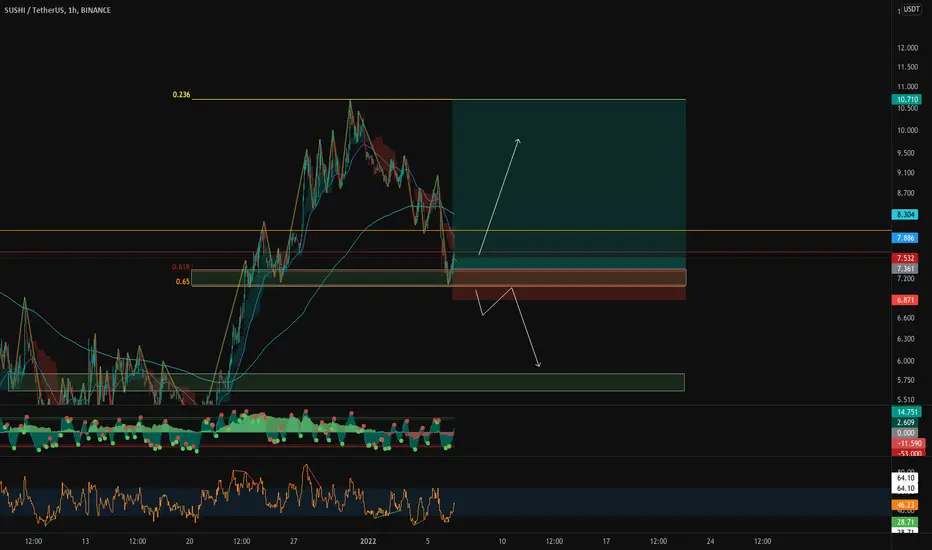932x550 pixels.
Task: Select the green 14.751 indicator label
Action: 907,412
